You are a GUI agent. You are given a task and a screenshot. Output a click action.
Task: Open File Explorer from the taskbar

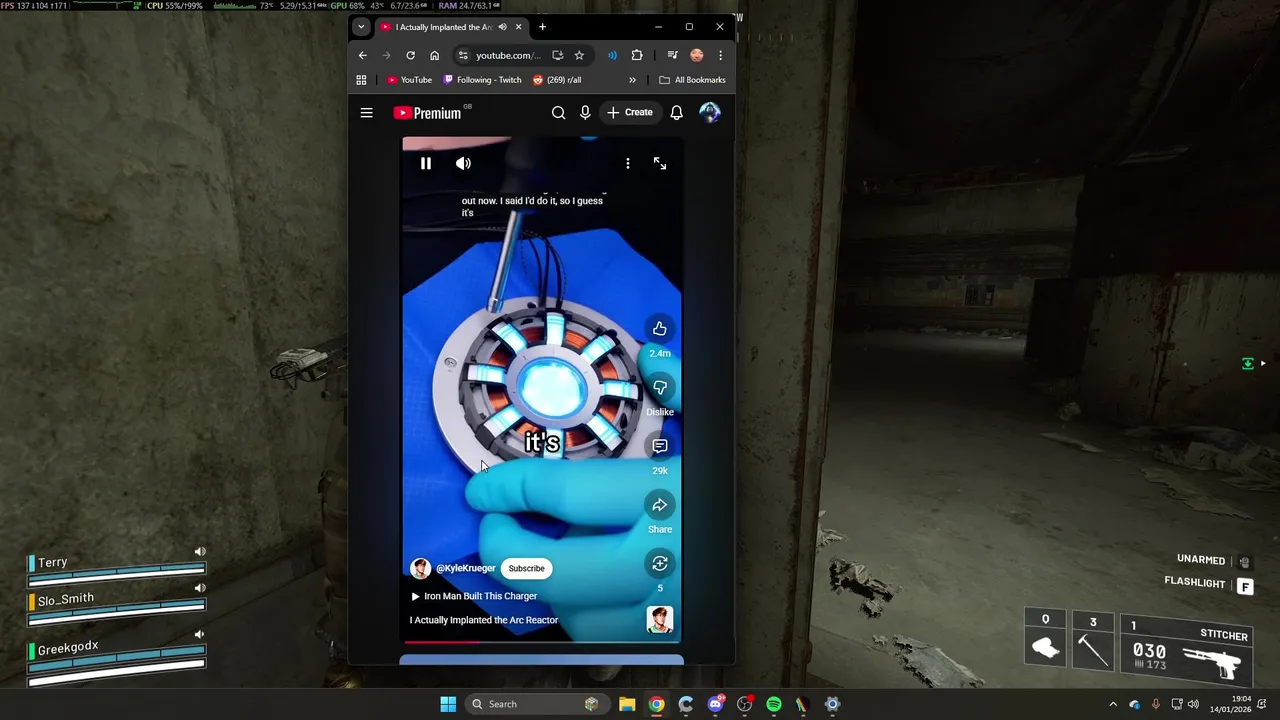click(627, 704)
